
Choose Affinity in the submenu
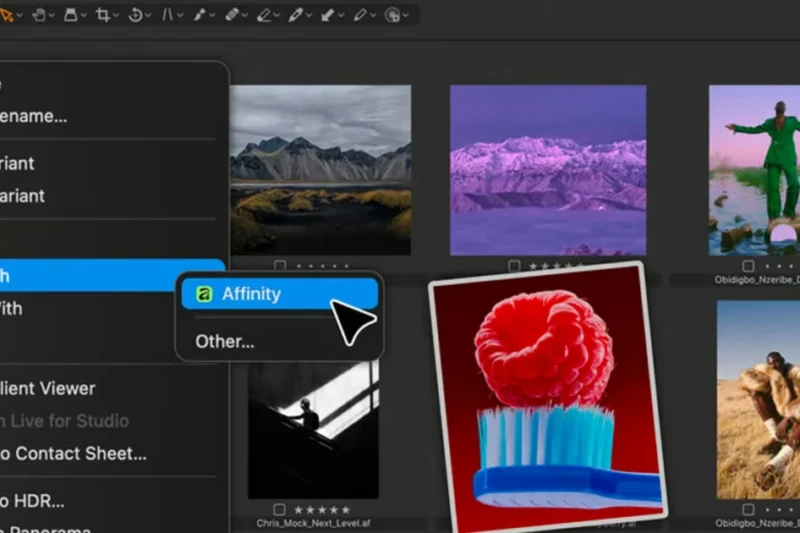pos(280,294)
